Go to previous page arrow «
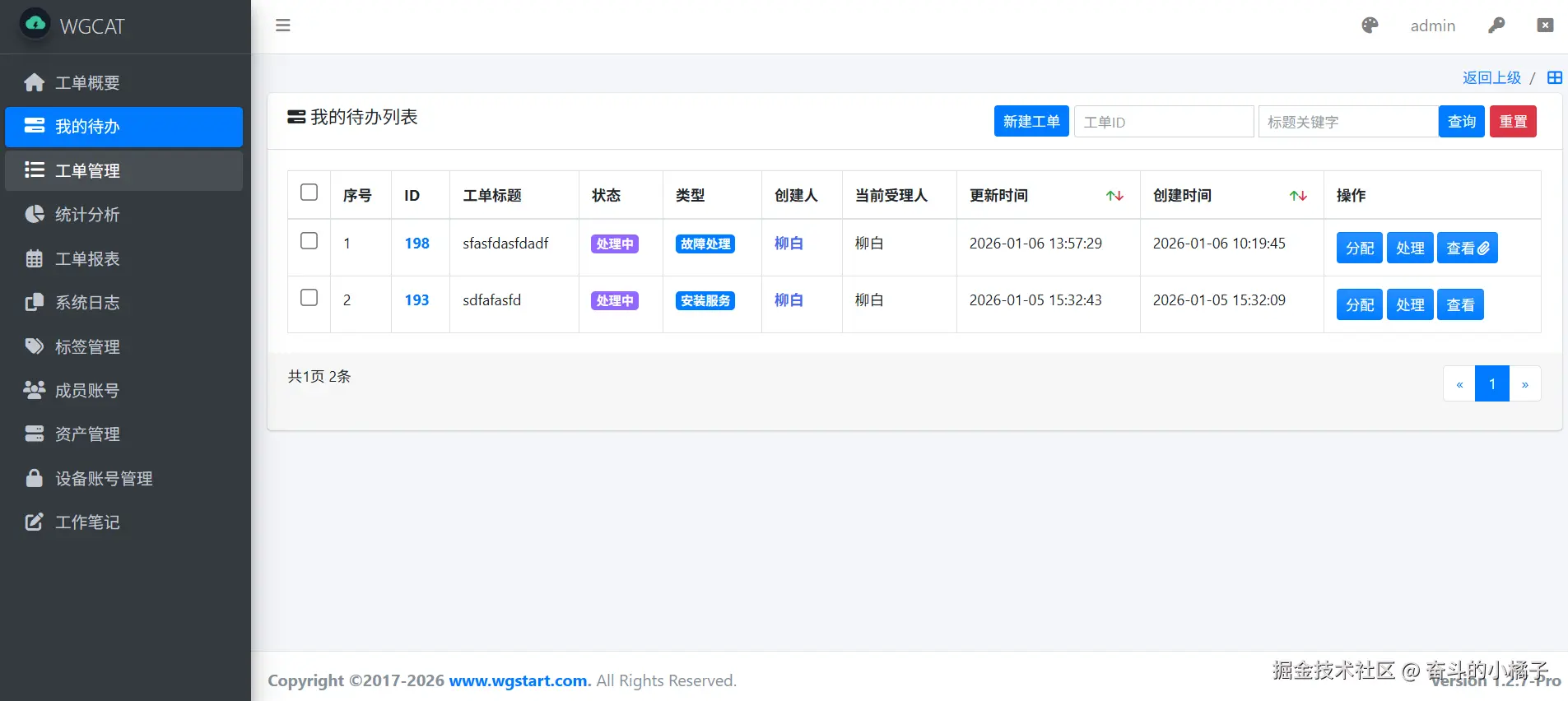The width and height of the screenshot is (1568, 701). pos(1459,384)
